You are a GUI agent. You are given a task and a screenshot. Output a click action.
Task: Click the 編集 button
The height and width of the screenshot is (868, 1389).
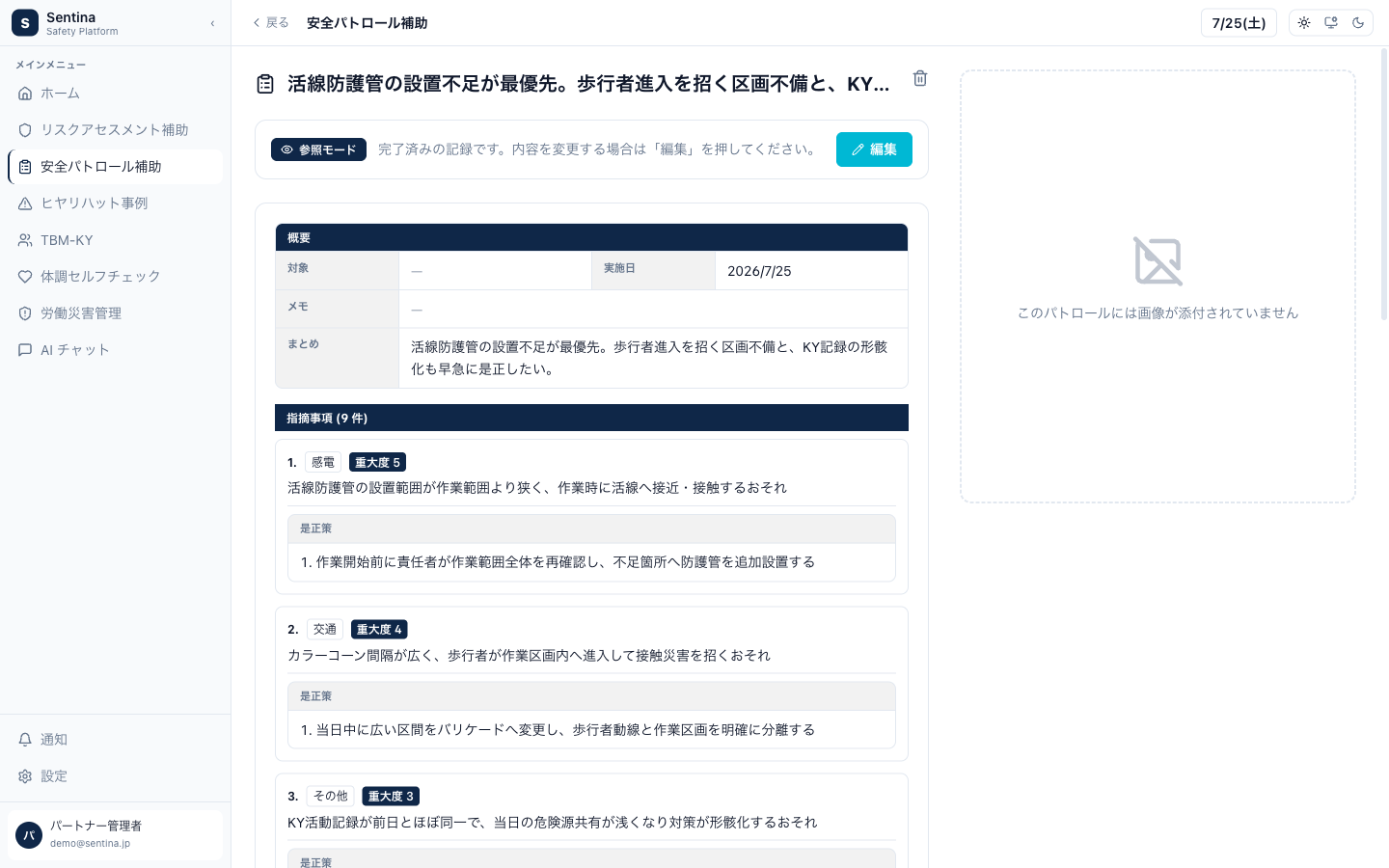pyautogui.click(x=874, y=149)
